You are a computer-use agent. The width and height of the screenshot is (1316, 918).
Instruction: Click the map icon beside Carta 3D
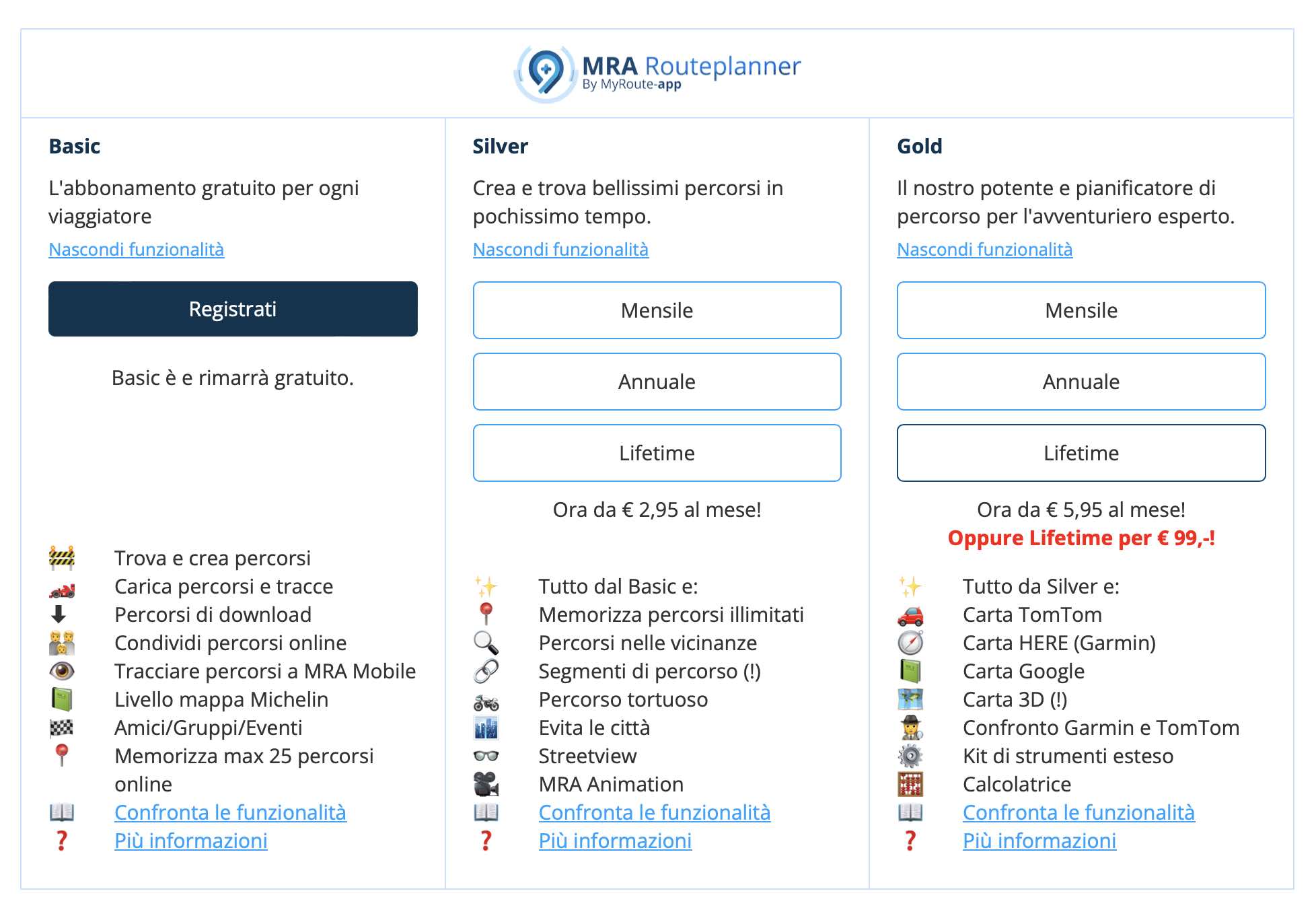click(x=910, y=699)
